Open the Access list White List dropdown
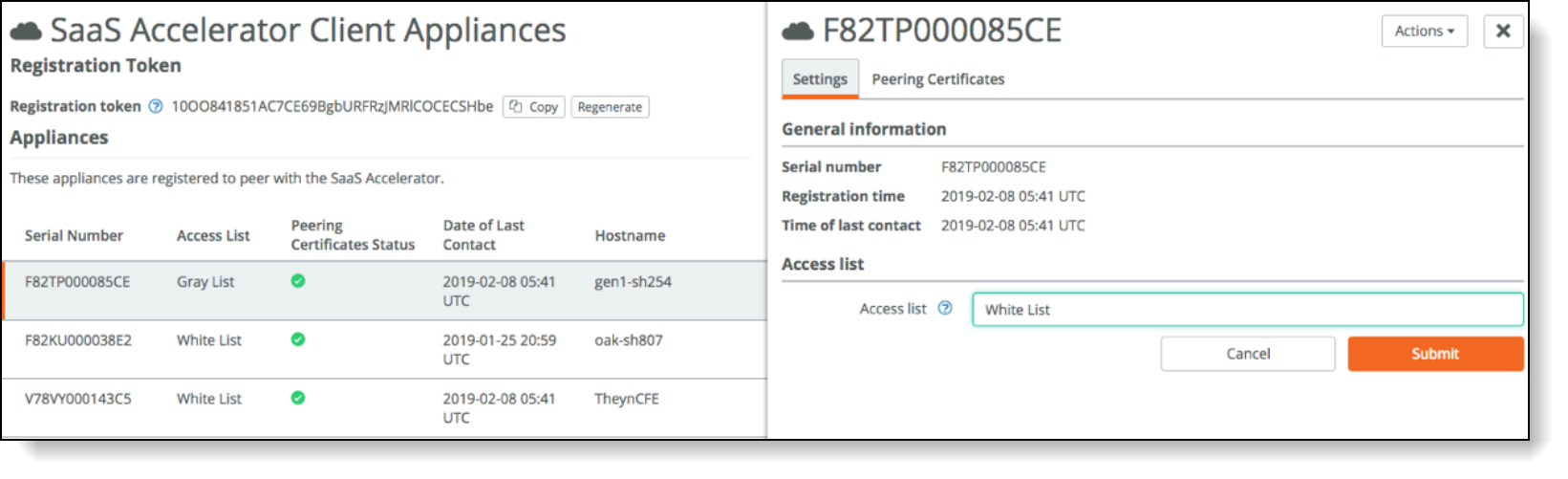 [x=1247, y=310]
